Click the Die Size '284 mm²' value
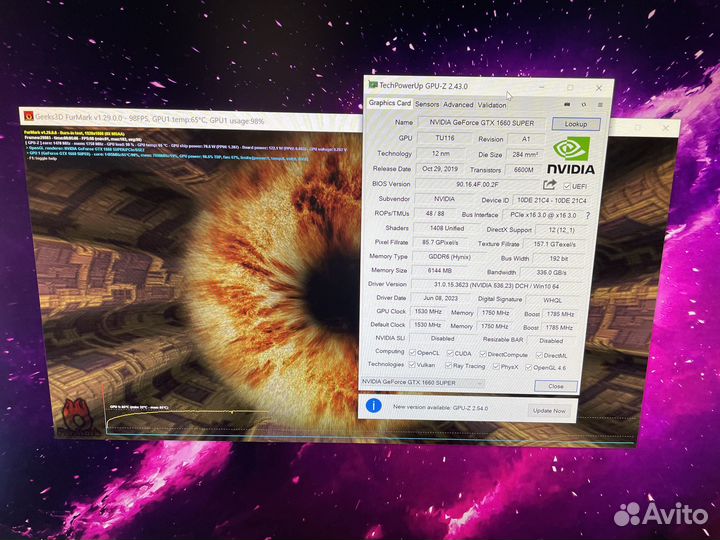This screenshot has height=540, width=720. tap(525, 155)
